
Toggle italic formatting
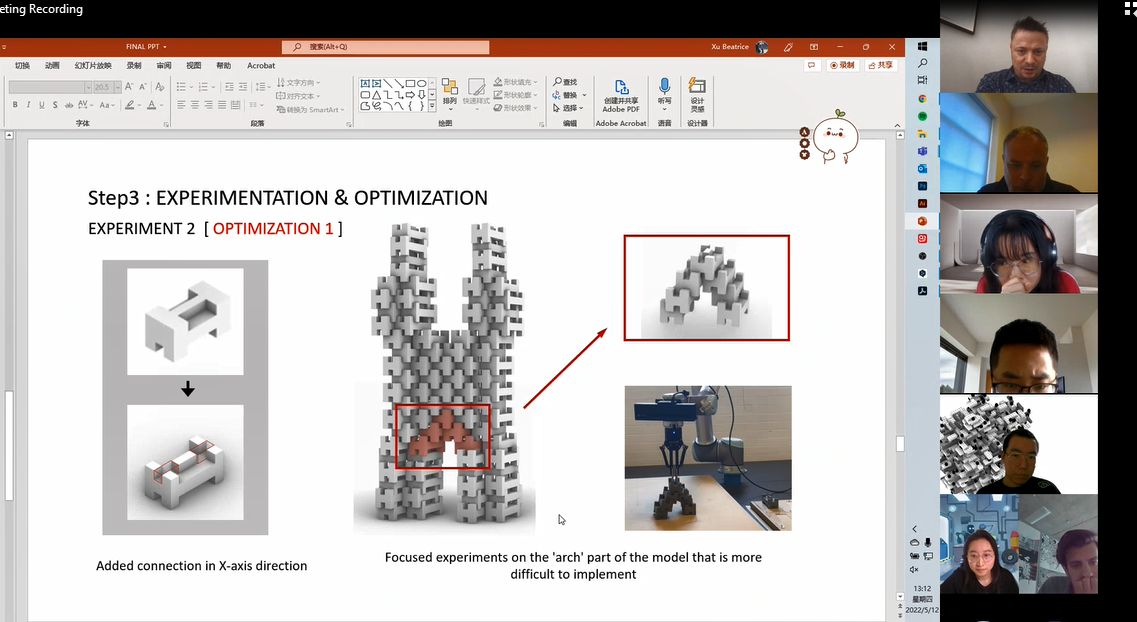[x=28, y=104]
